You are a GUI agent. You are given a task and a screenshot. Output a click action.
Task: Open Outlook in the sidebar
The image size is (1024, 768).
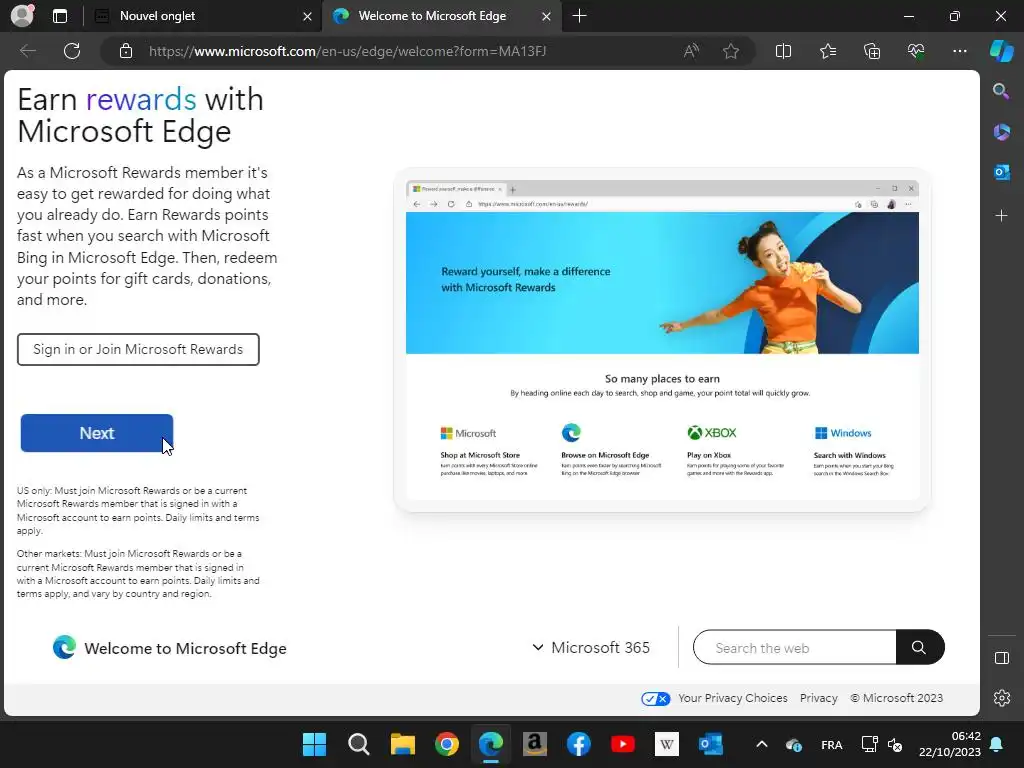(x=1001, y=172)
